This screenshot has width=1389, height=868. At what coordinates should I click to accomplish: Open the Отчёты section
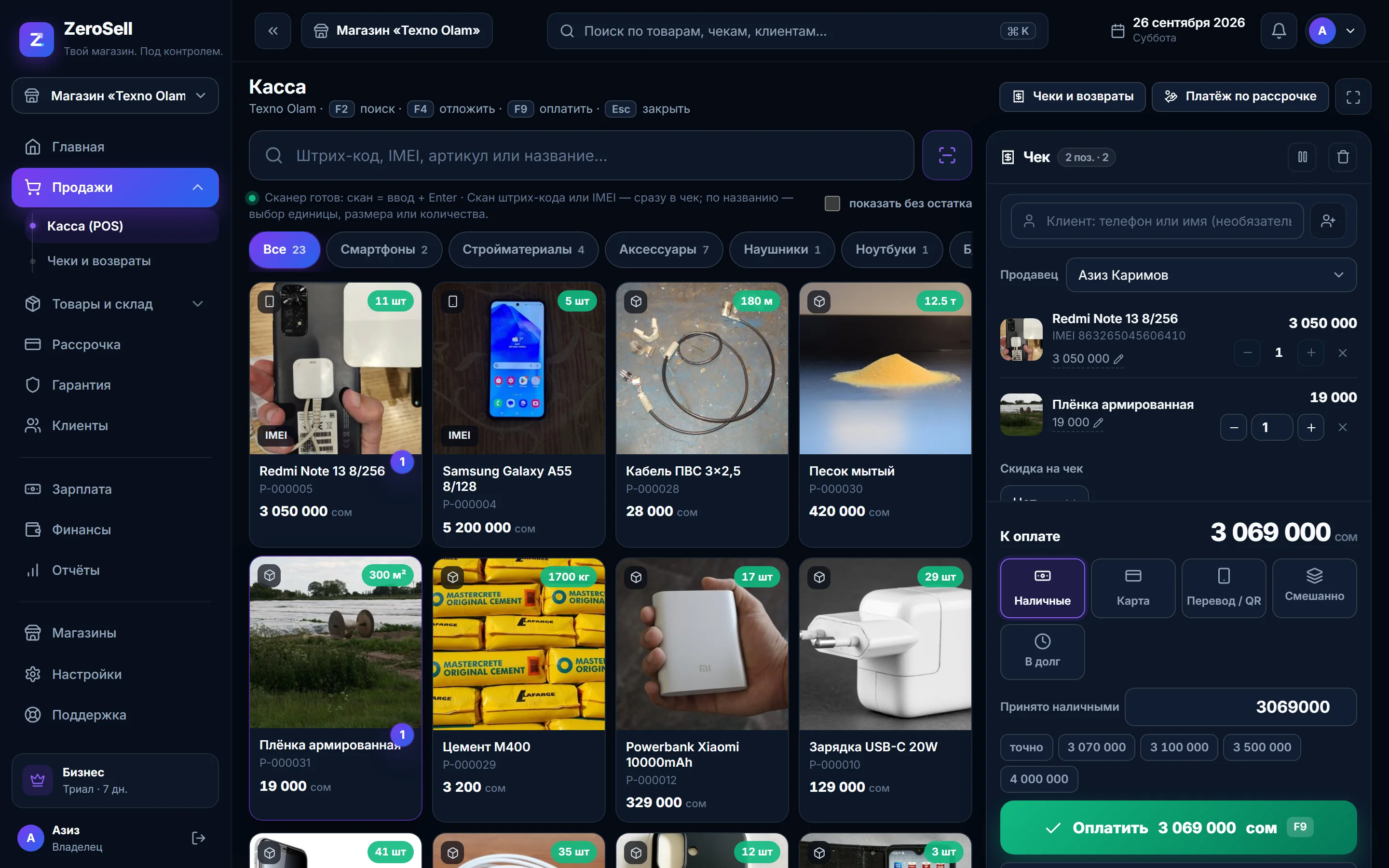(x=115, y=570)
